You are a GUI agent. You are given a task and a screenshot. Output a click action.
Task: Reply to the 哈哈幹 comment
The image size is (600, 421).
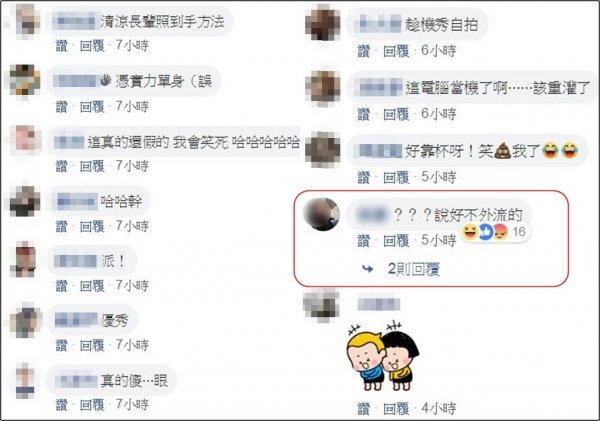92,226
